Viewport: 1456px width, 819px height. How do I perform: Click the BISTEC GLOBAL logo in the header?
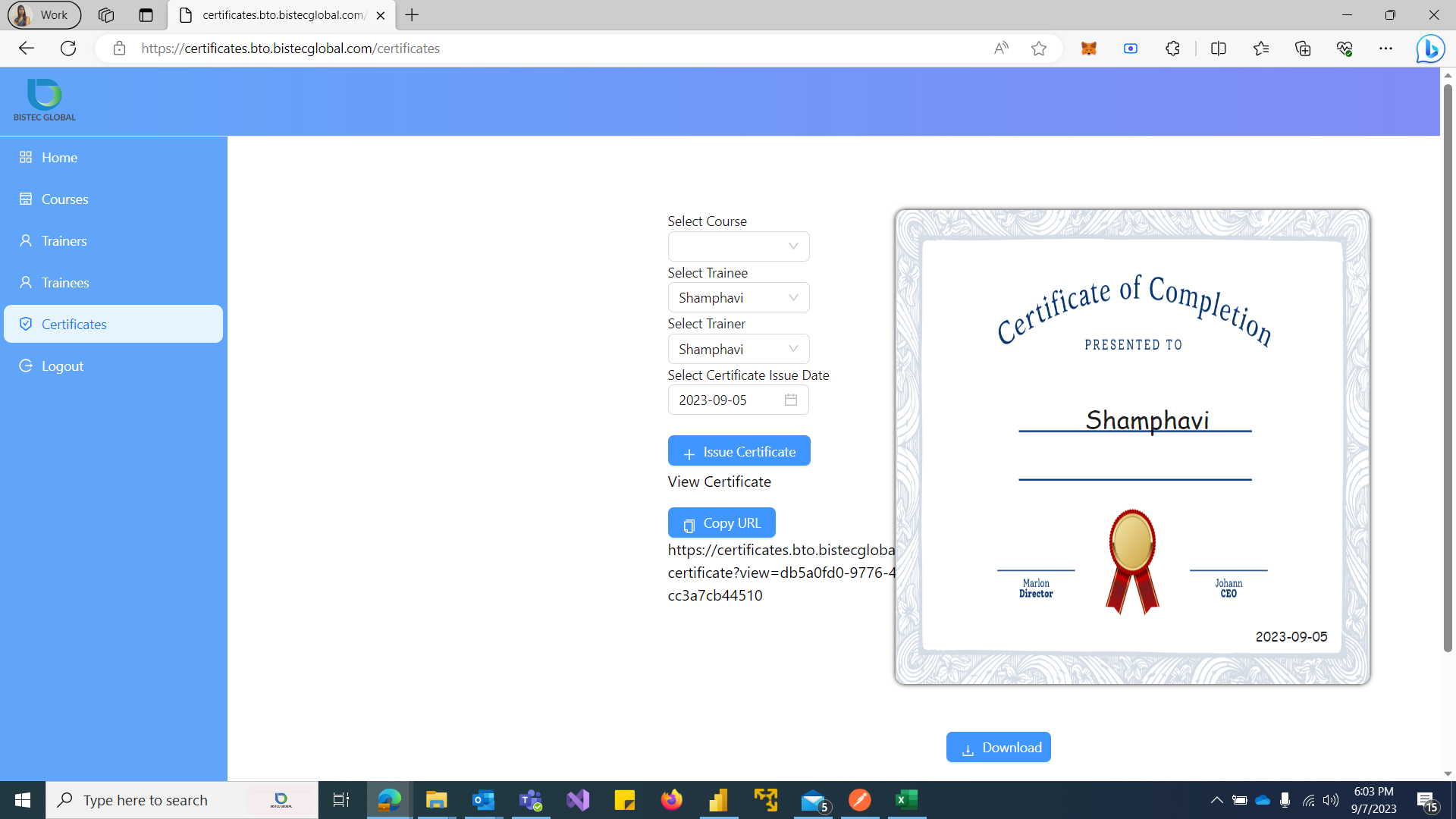44,99
